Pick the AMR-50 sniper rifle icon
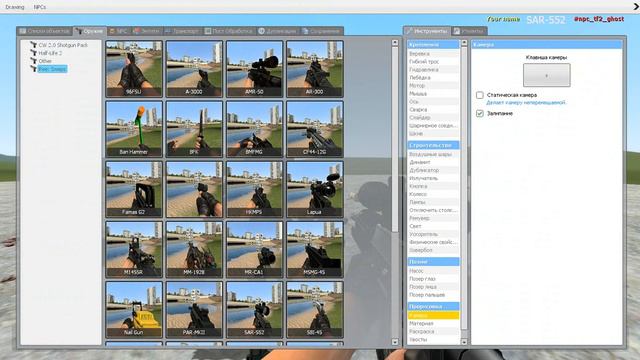Screen dimensions: 640x360 pos(254,69)
